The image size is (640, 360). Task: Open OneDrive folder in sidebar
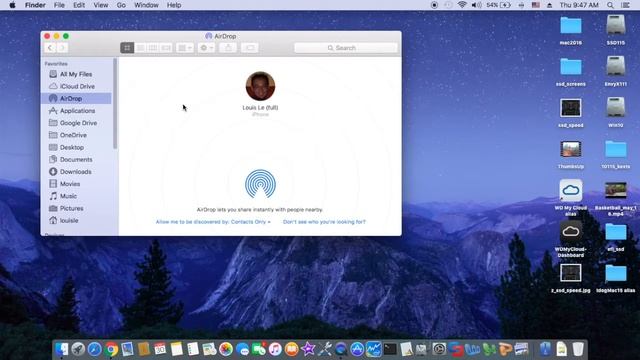tap(76, 135)
